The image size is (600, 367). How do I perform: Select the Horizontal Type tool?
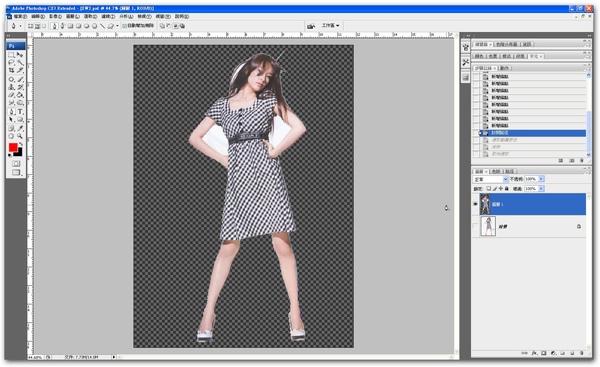click(x=20, y=112)
